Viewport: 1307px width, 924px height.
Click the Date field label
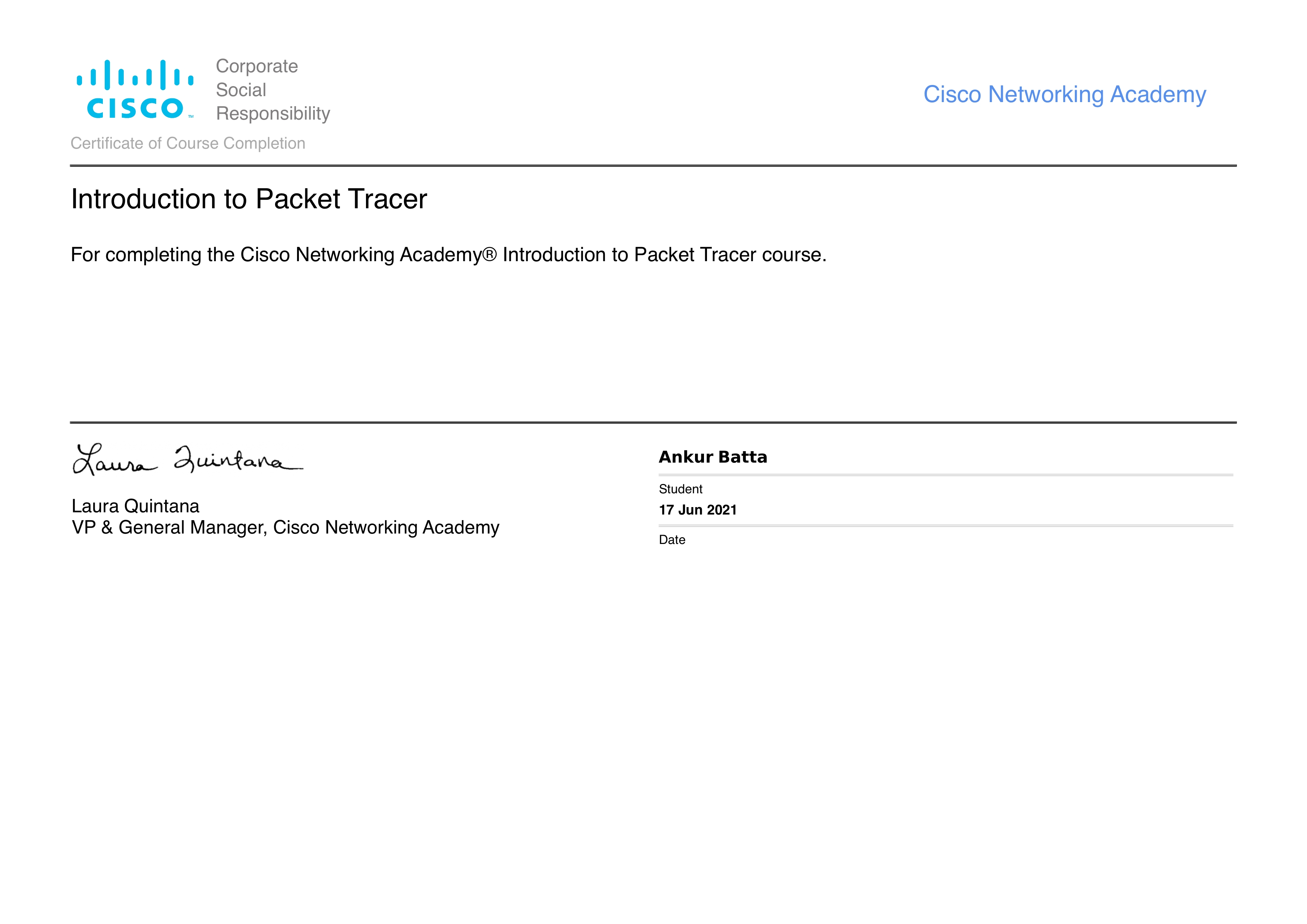[x=672, y=540]
